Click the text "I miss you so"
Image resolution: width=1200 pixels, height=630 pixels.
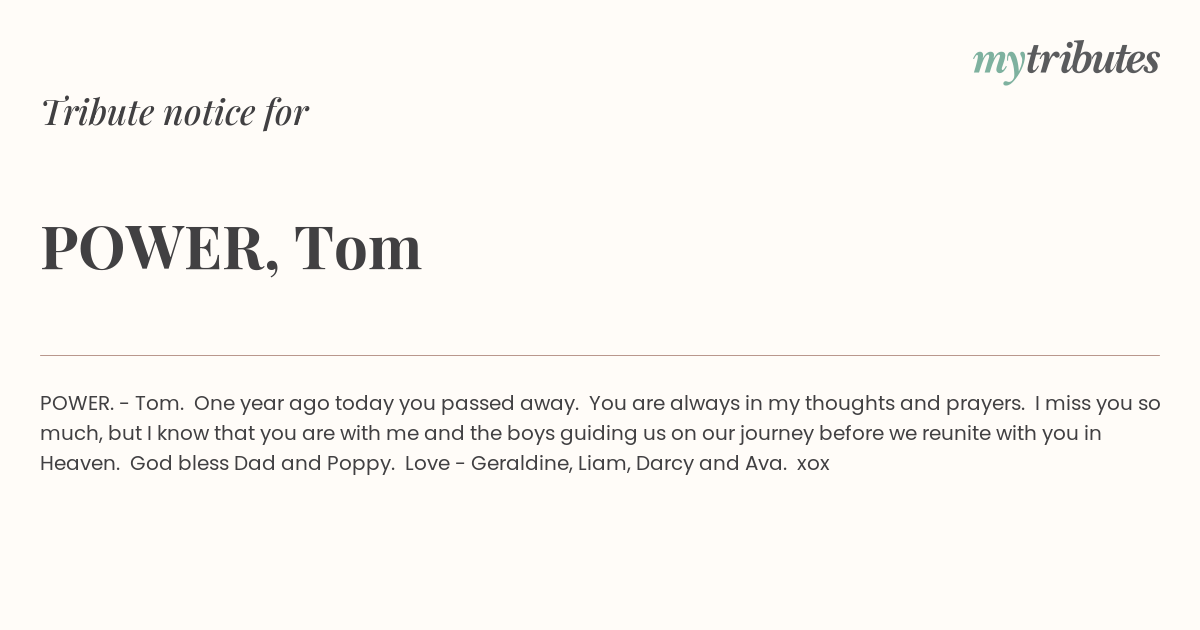(1098, 404)
